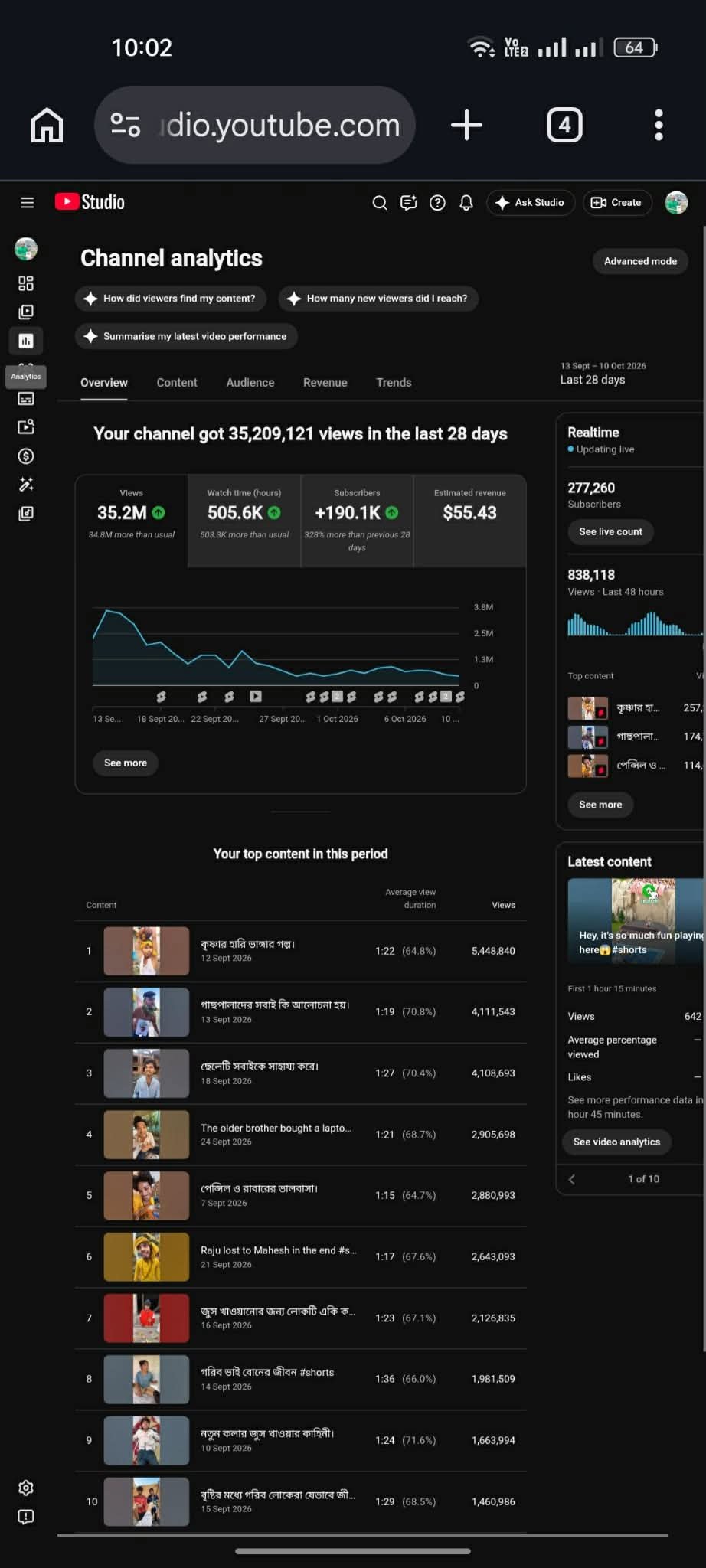Switch to the Audience tab
Screen dimensions: 706x1568
(x=250, y=383)
